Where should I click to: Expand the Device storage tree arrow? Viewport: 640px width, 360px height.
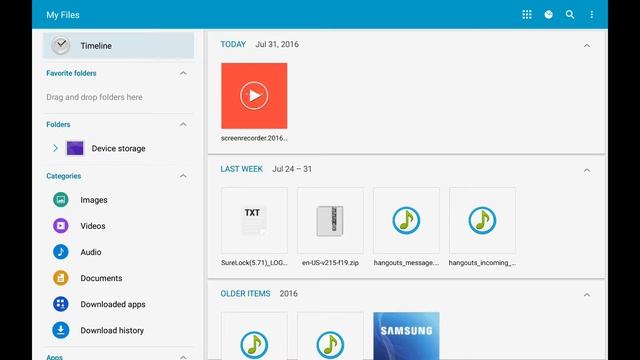(56, 148)
